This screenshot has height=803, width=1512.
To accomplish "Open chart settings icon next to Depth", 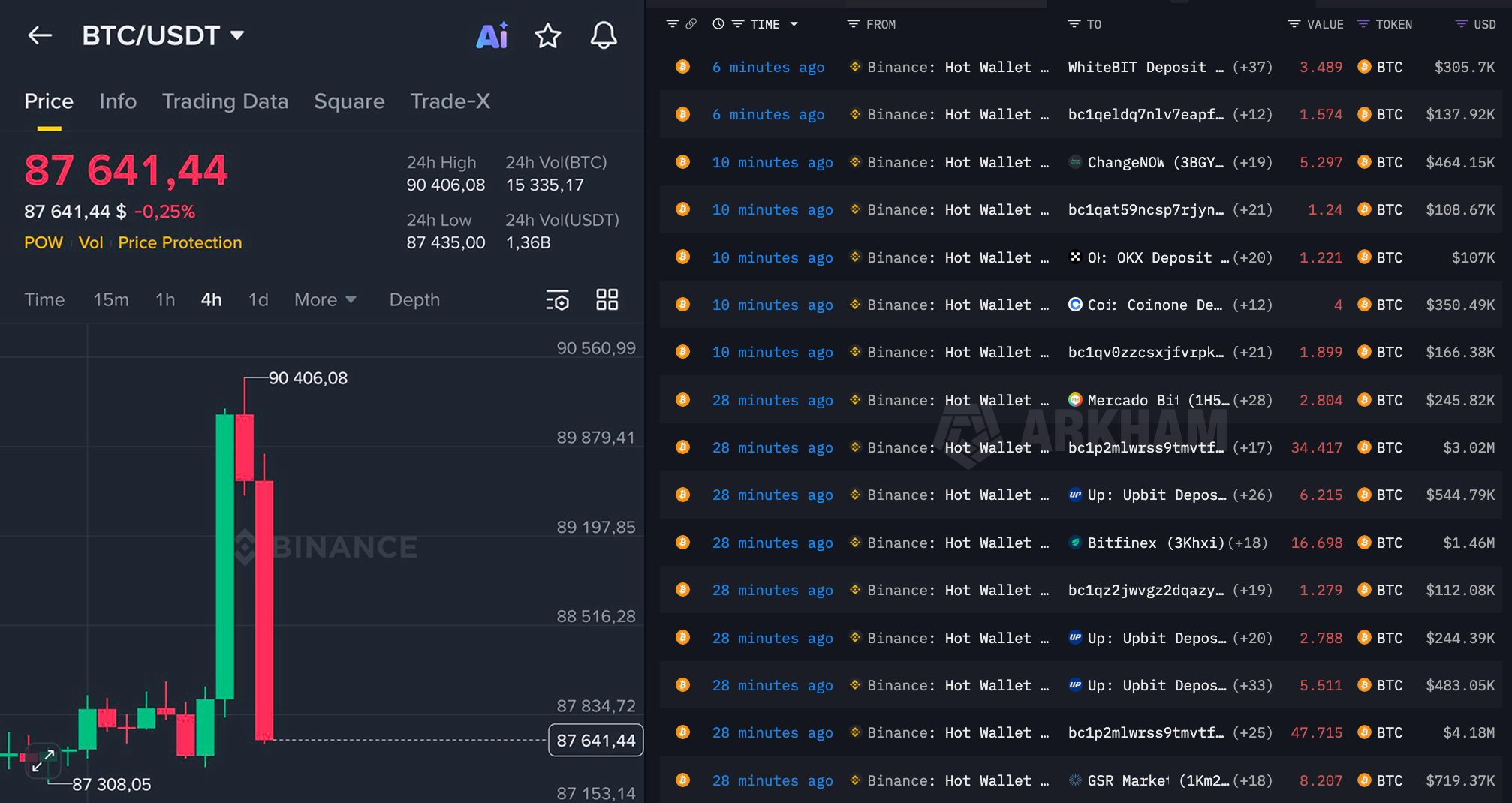I will coord(557,300).
